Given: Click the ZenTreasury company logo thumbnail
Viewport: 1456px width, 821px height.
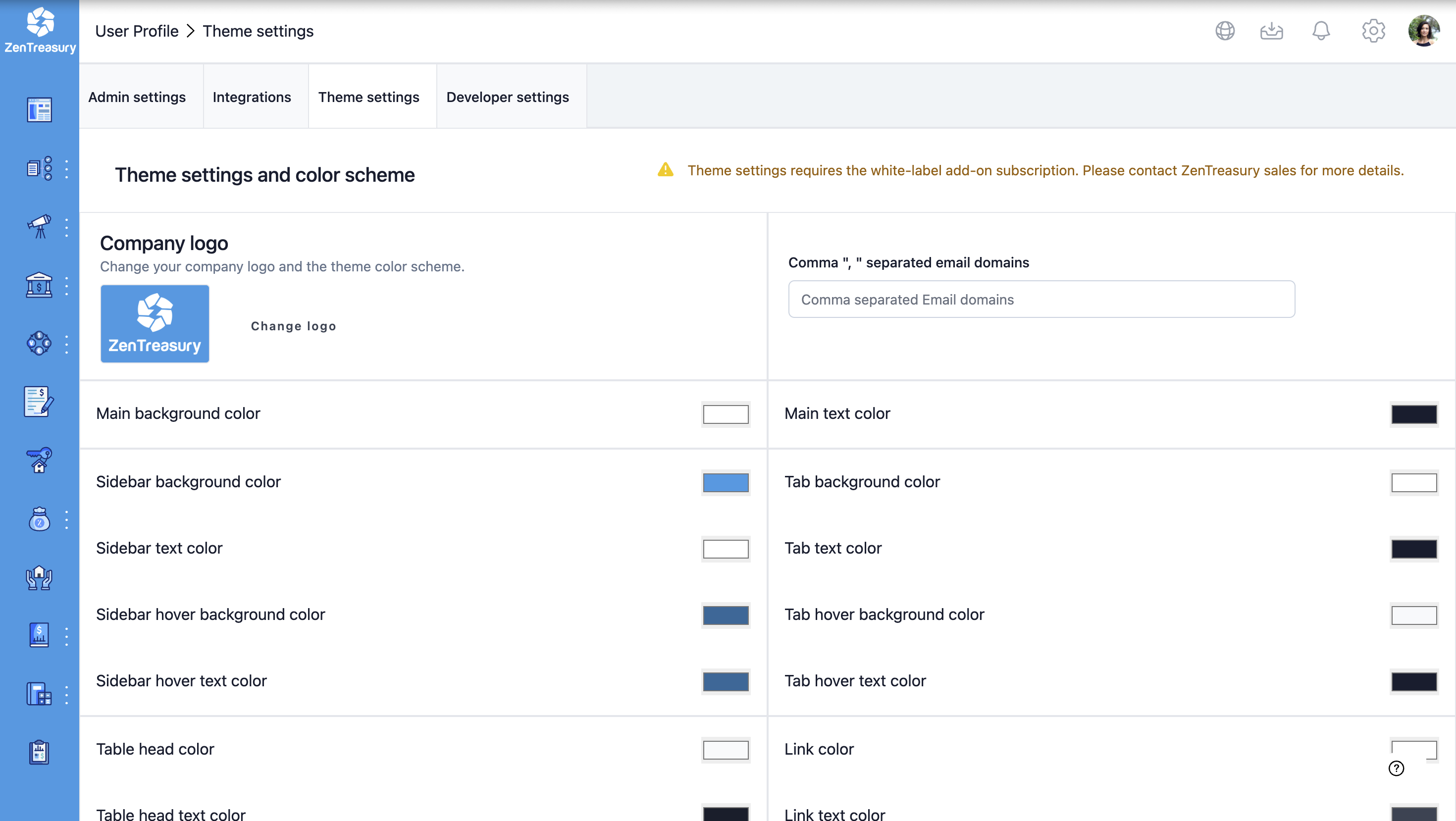Looking at the screenshot, I should [155, 323].
